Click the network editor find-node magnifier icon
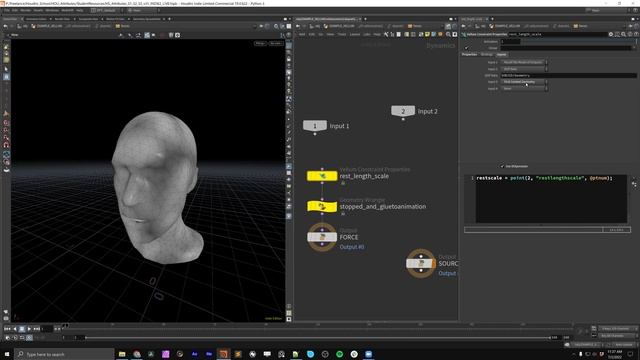The image size is (640, 360). (x=448, y=34)
